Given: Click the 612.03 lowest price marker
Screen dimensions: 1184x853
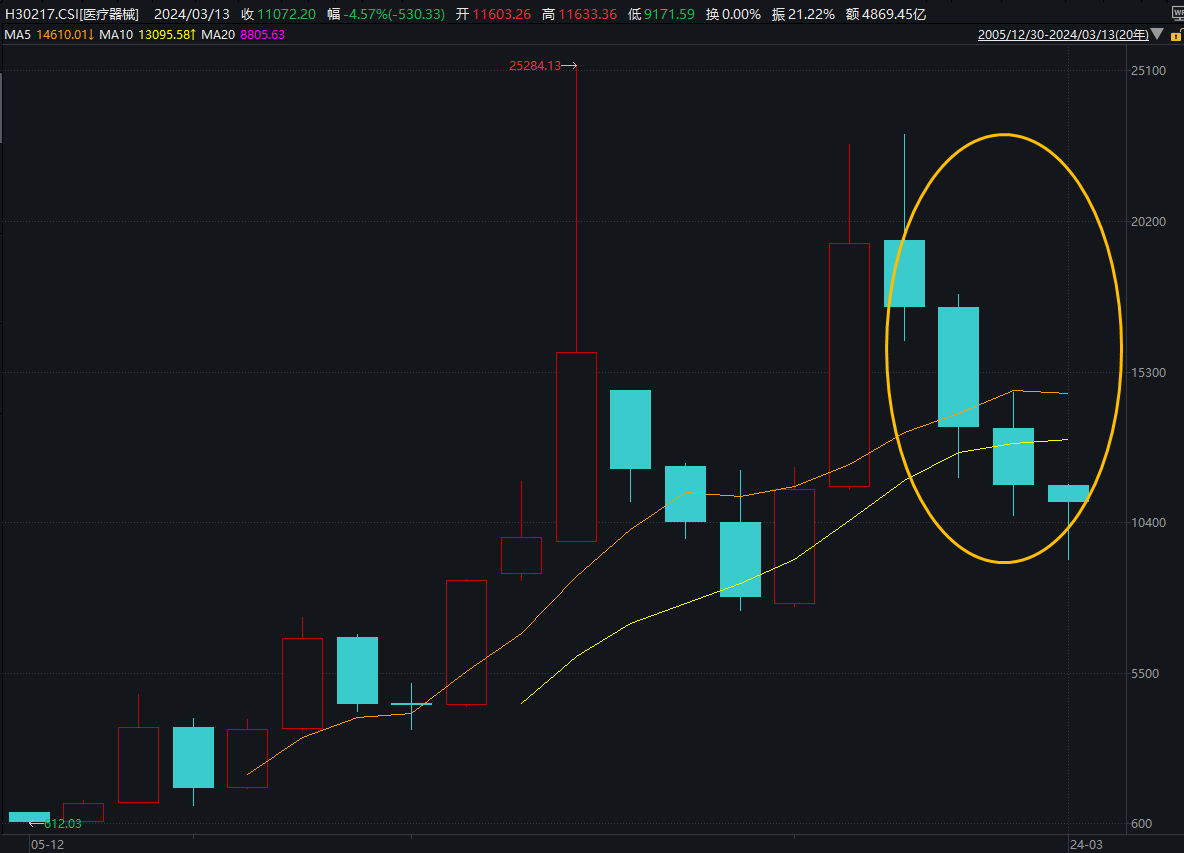Looking at the screenshot, I should (x=62, y=824).
